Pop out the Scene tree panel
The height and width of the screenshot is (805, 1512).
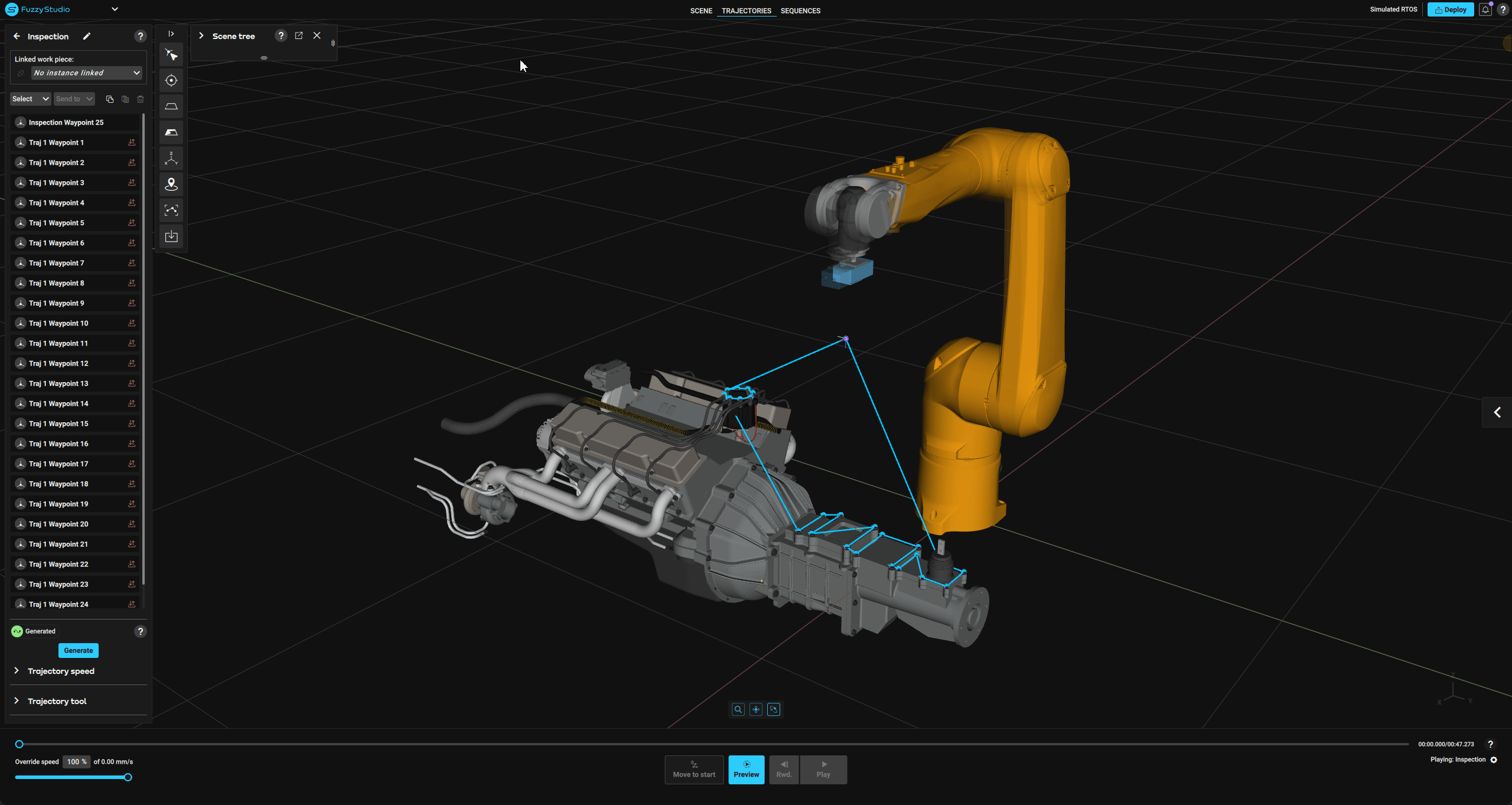pyautogui.click(x=299, y=35)
